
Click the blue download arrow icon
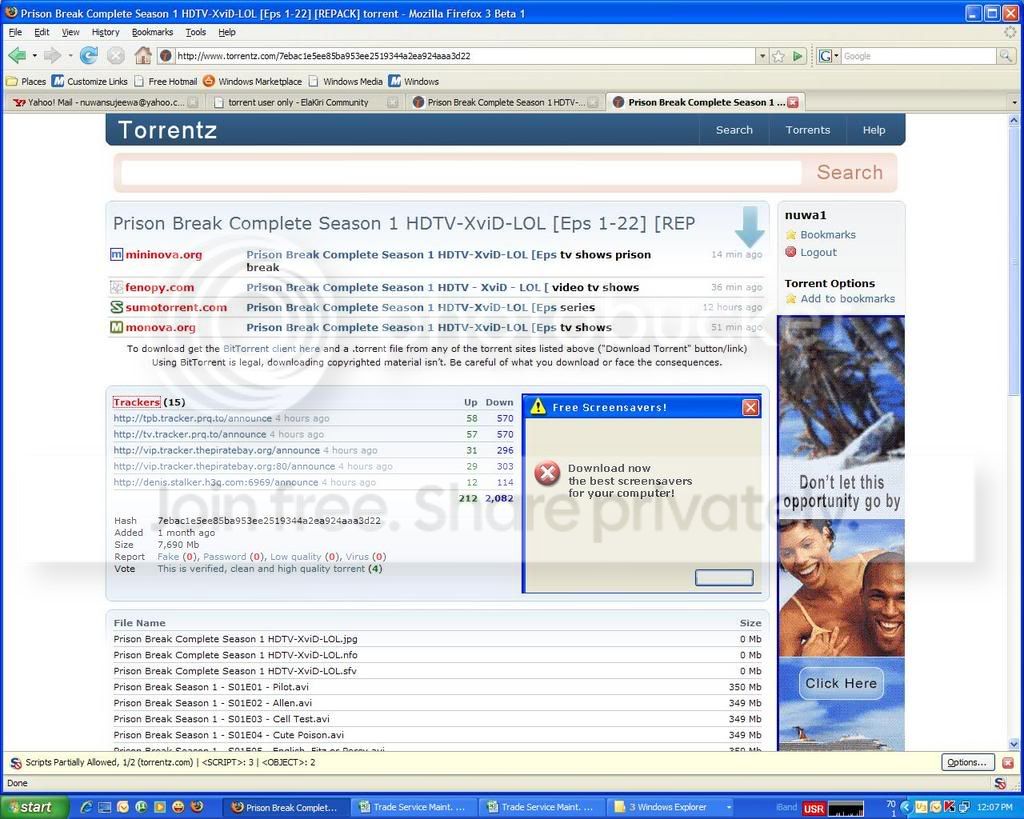coord(749,226)
